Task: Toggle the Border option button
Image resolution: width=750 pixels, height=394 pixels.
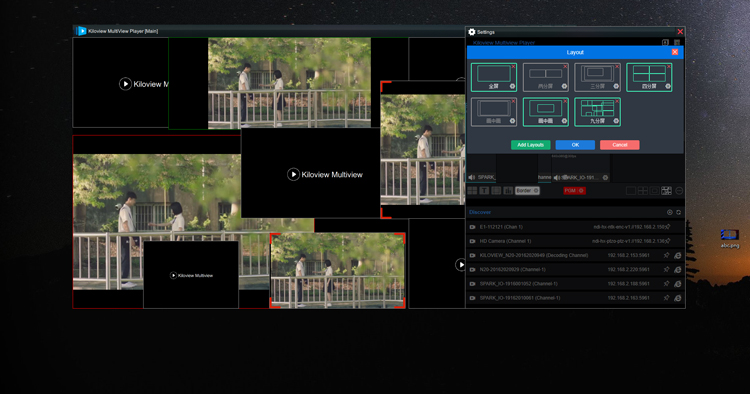Action: coord(527,191)
